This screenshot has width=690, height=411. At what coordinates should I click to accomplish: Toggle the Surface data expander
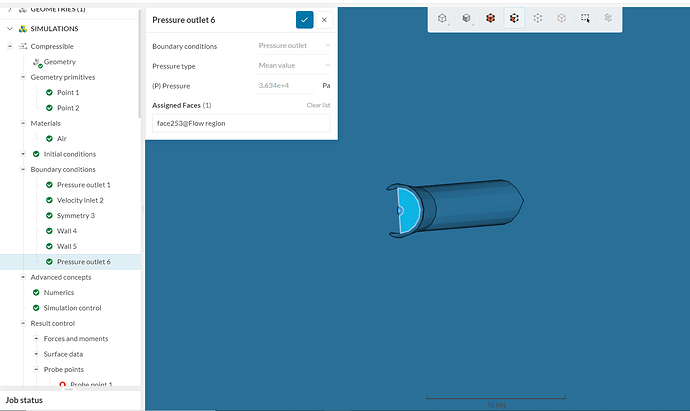[x=36, y=354]
